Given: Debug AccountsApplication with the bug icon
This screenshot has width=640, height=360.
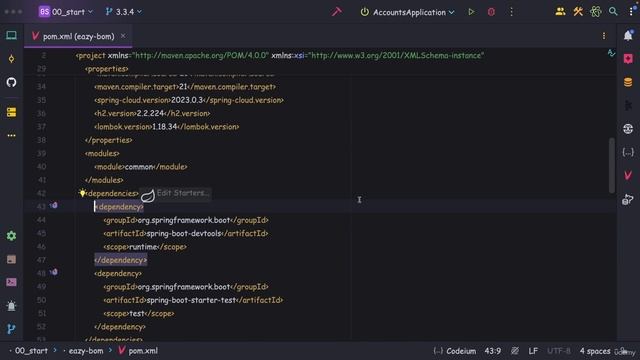Looking at the screenshot, I should [x=491, y=12].
